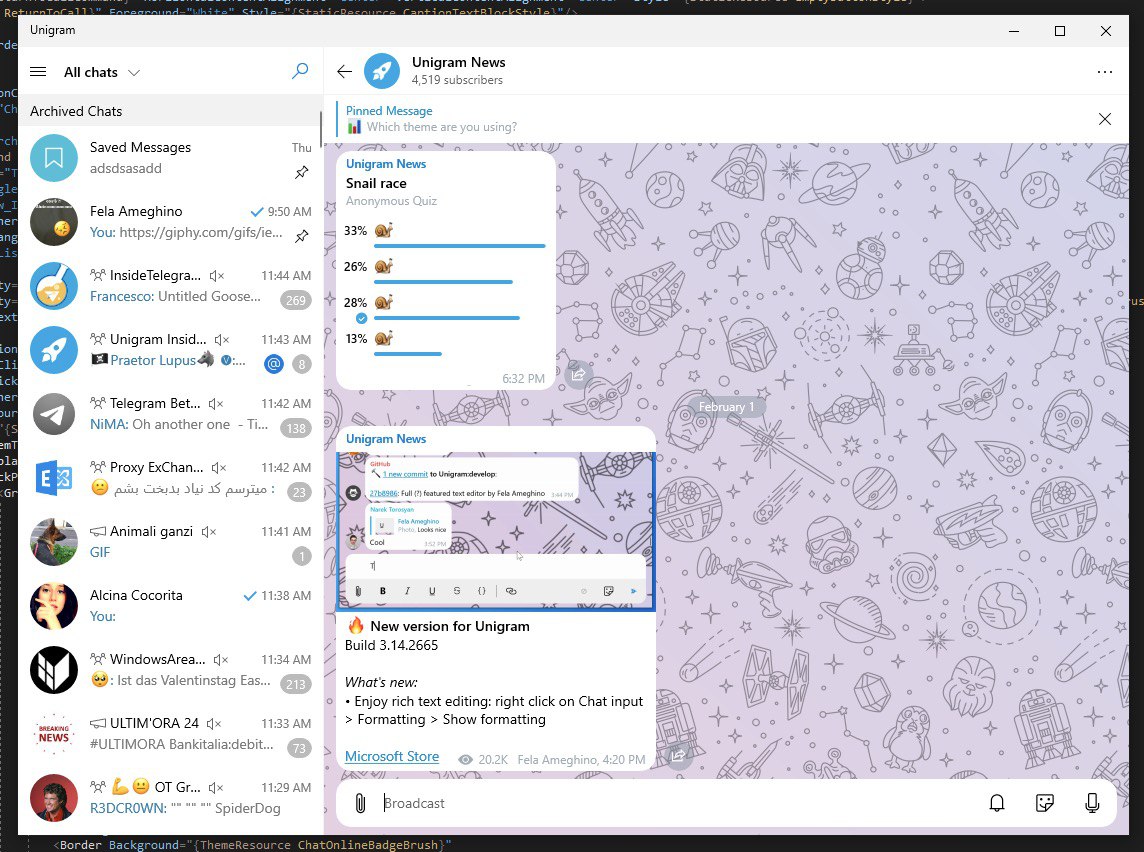Screen dimensions: 1144x852
Task: Click the 33% poll result bar
Action: pyautogui.click(x=460, y=247)
